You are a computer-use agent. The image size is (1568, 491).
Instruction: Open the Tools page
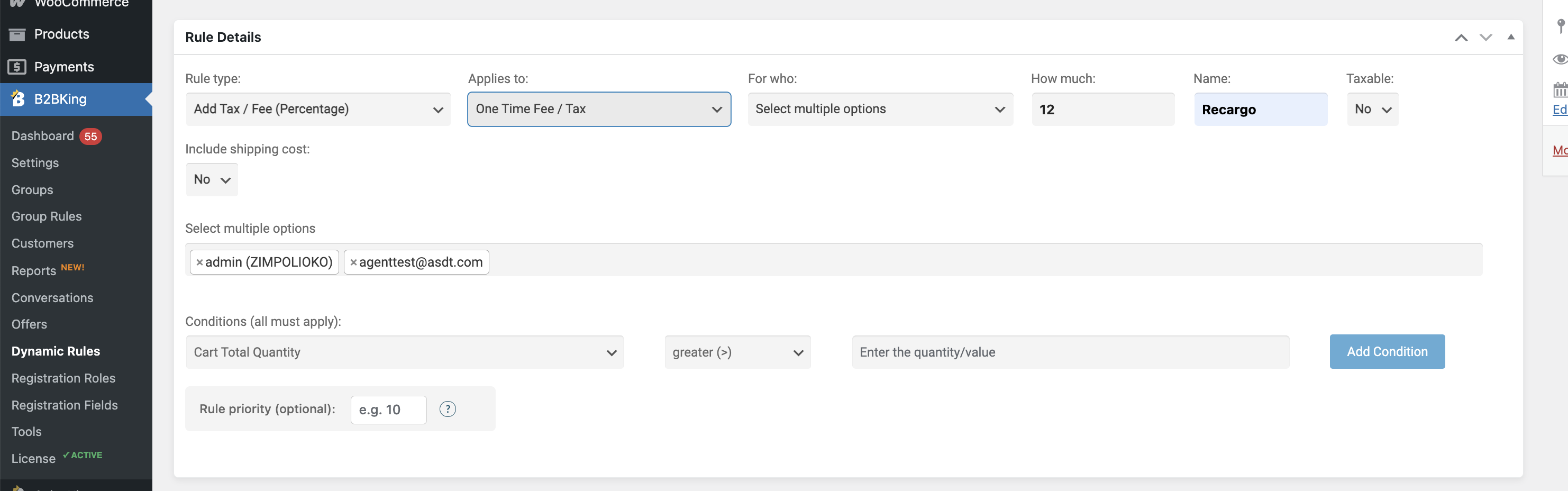click(x=27, y=432)
